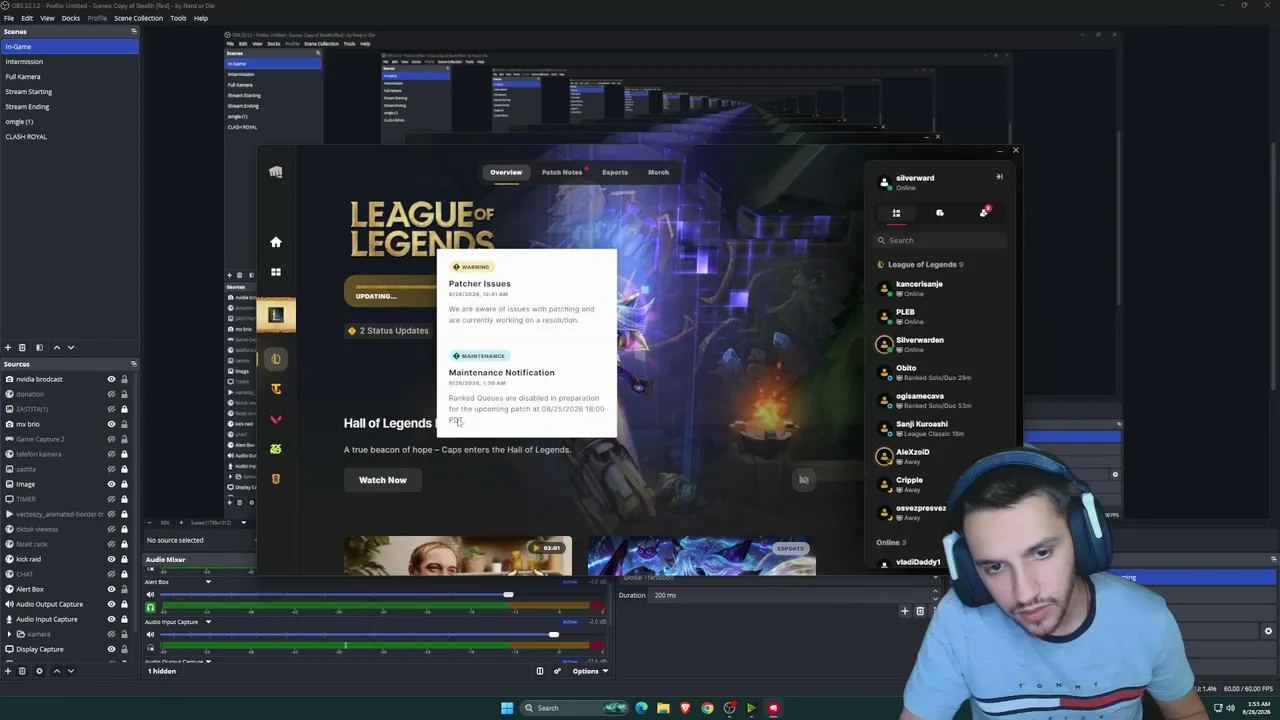Open Windows Start button
The height and width of the screenshot is (720, 1280).
507,708
